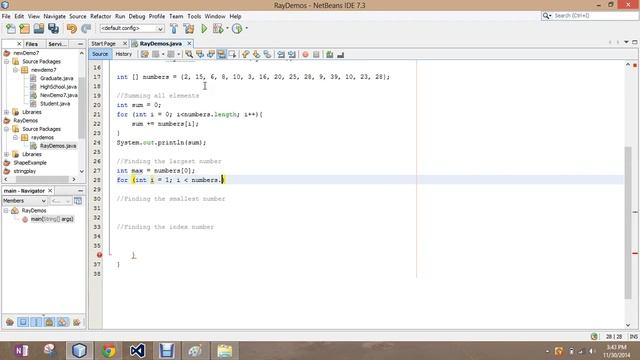Click the Last Edit icon in editor toolbar
This screenshot has height=360, width=640.
(144, 54)
